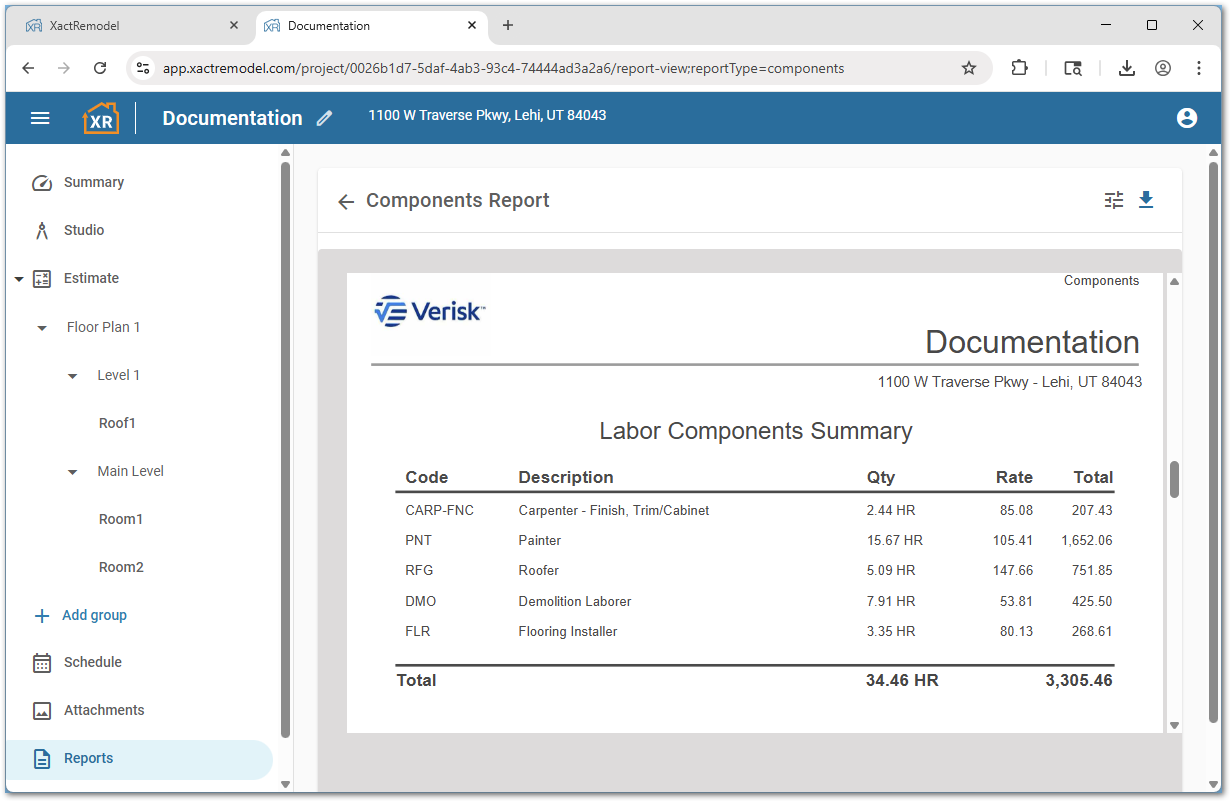Image resolution: width=1231 pixels, height=802 pixels.
Task: Open the Summary section in the sidebar
Action: pos(93,182)
